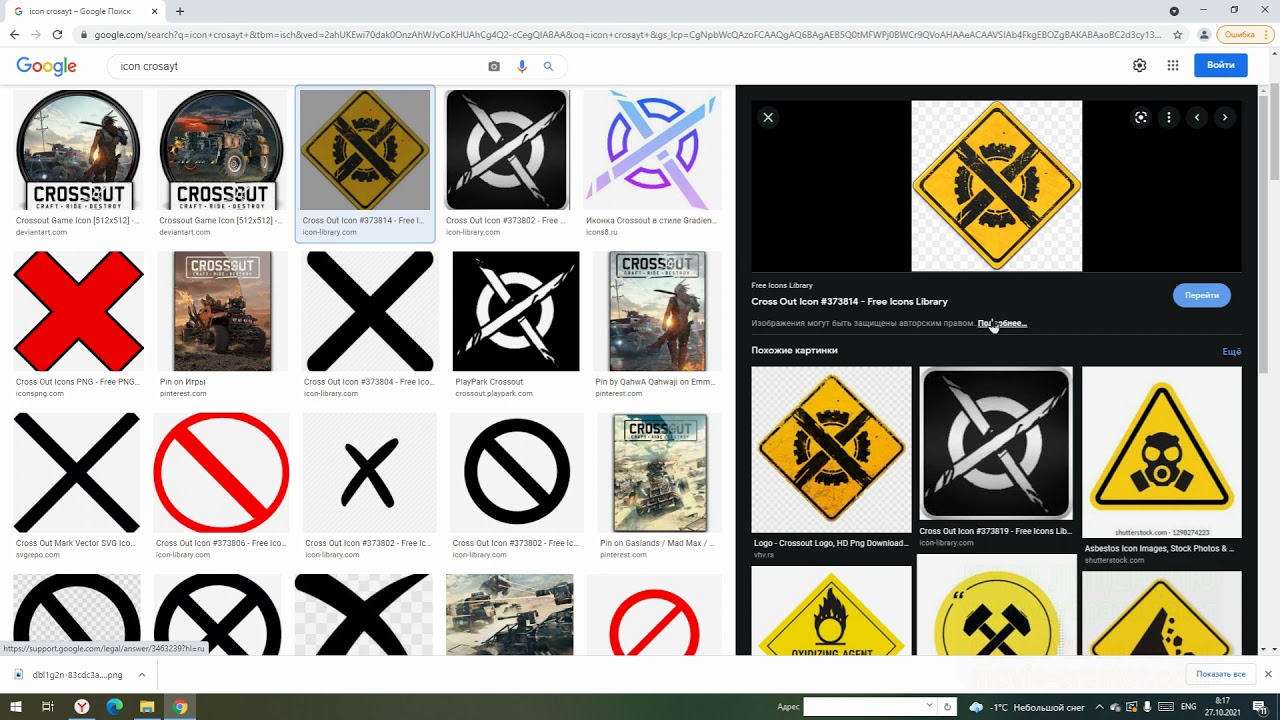Open Pin on Gaslands / Mad Max thumbnail

click(660, 473)
